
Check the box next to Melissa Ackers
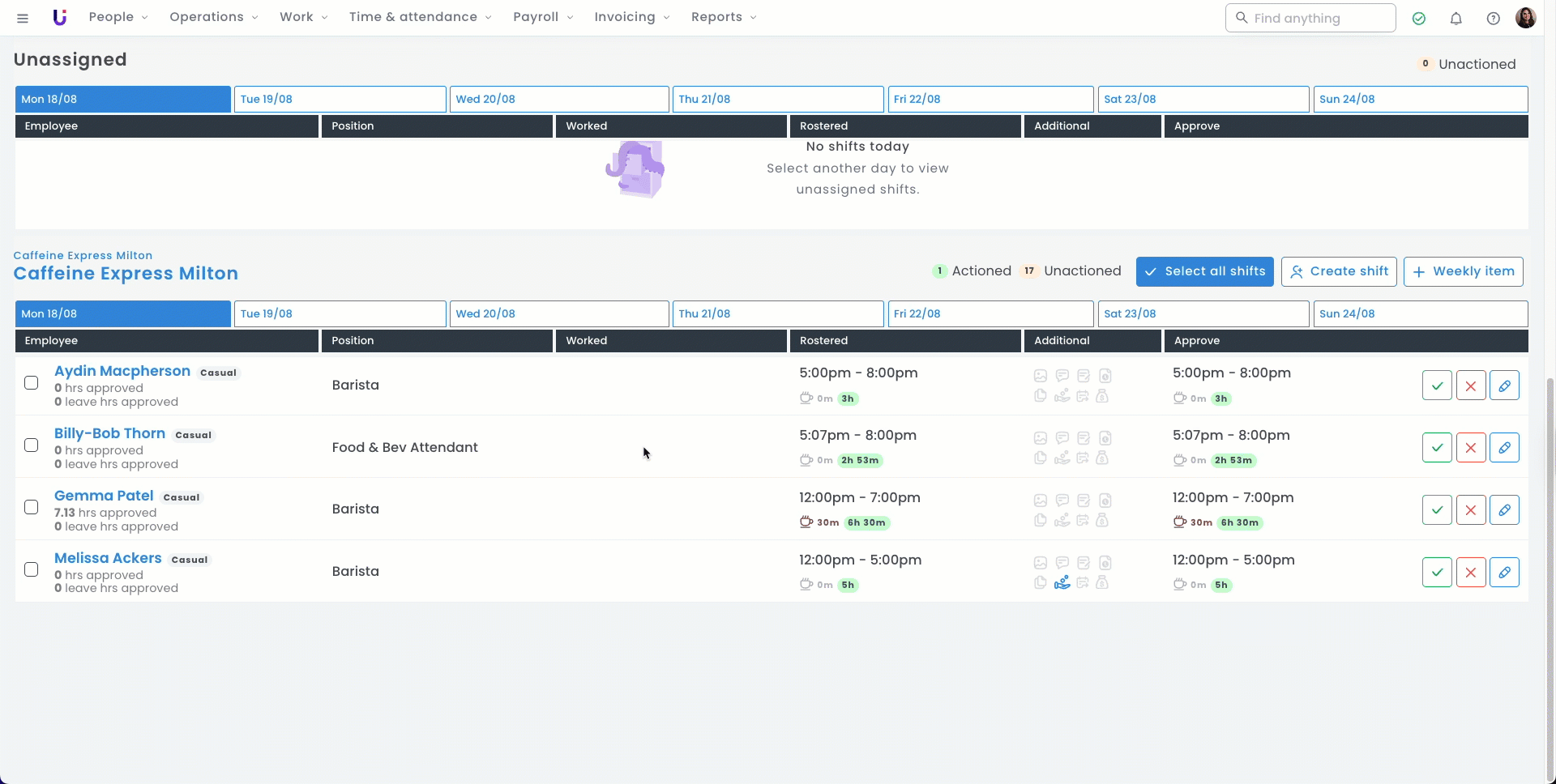(32, 570)
